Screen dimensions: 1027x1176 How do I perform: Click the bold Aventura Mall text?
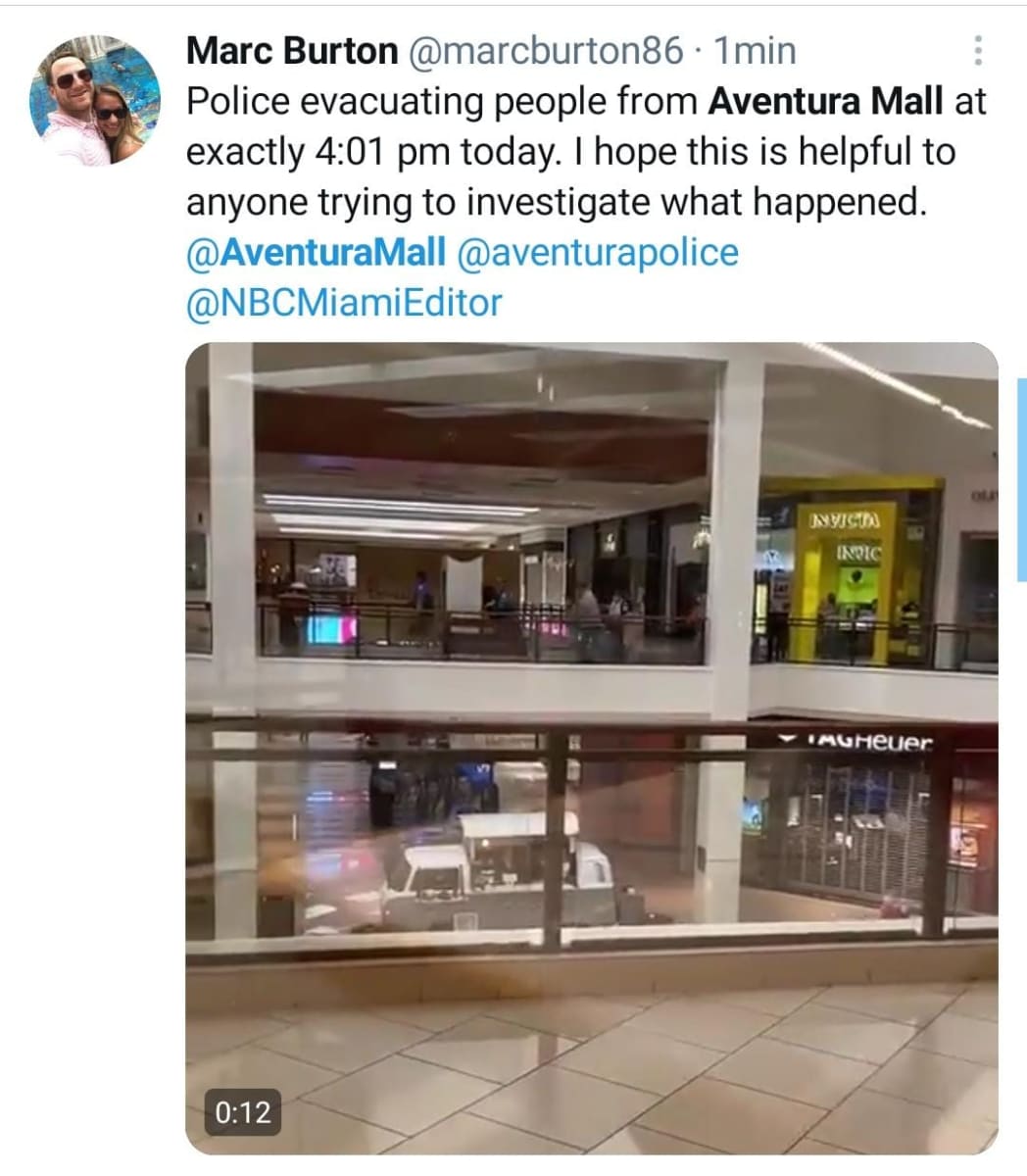[826, 101]
